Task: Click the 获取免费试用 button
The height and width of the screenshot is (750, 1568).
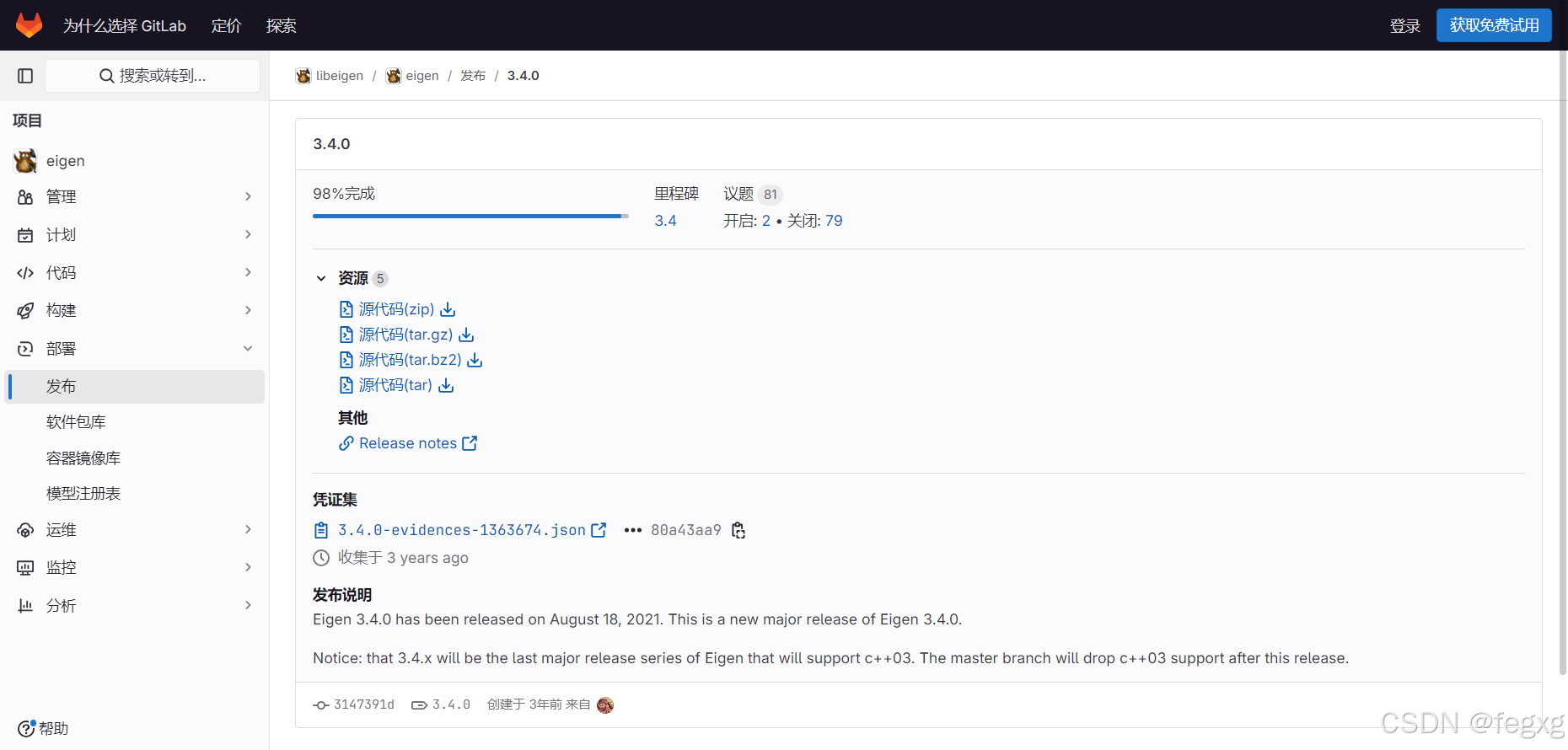Action: point(1494,25)
